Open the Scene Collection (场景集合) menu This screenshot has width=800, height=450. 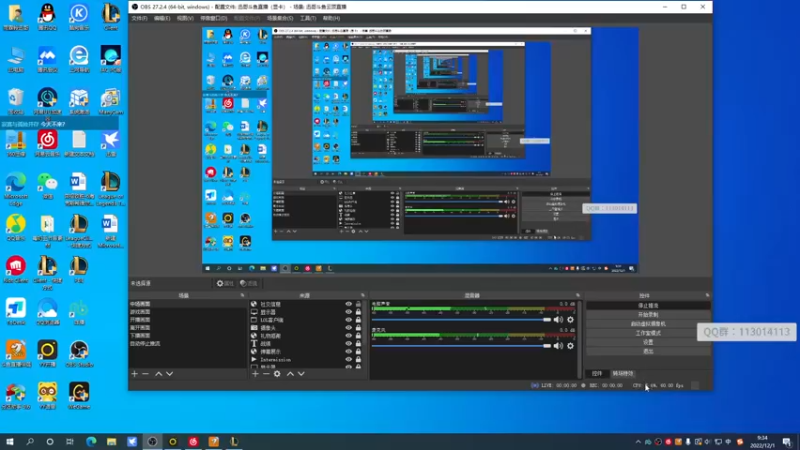pyautogui.click(x=280, y=18)
